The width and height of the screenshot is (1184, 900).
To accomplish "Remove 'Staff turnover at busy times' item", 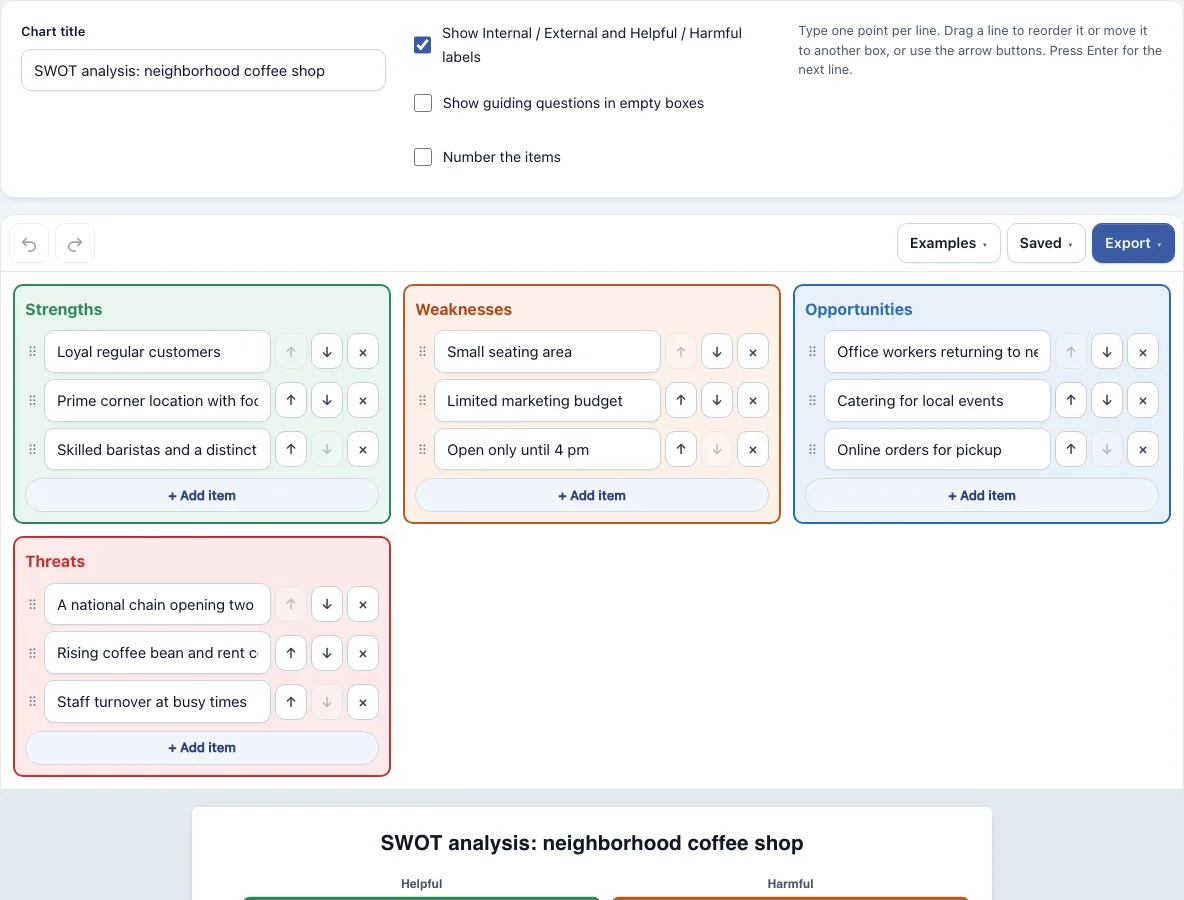I will (x=363, y=702).
